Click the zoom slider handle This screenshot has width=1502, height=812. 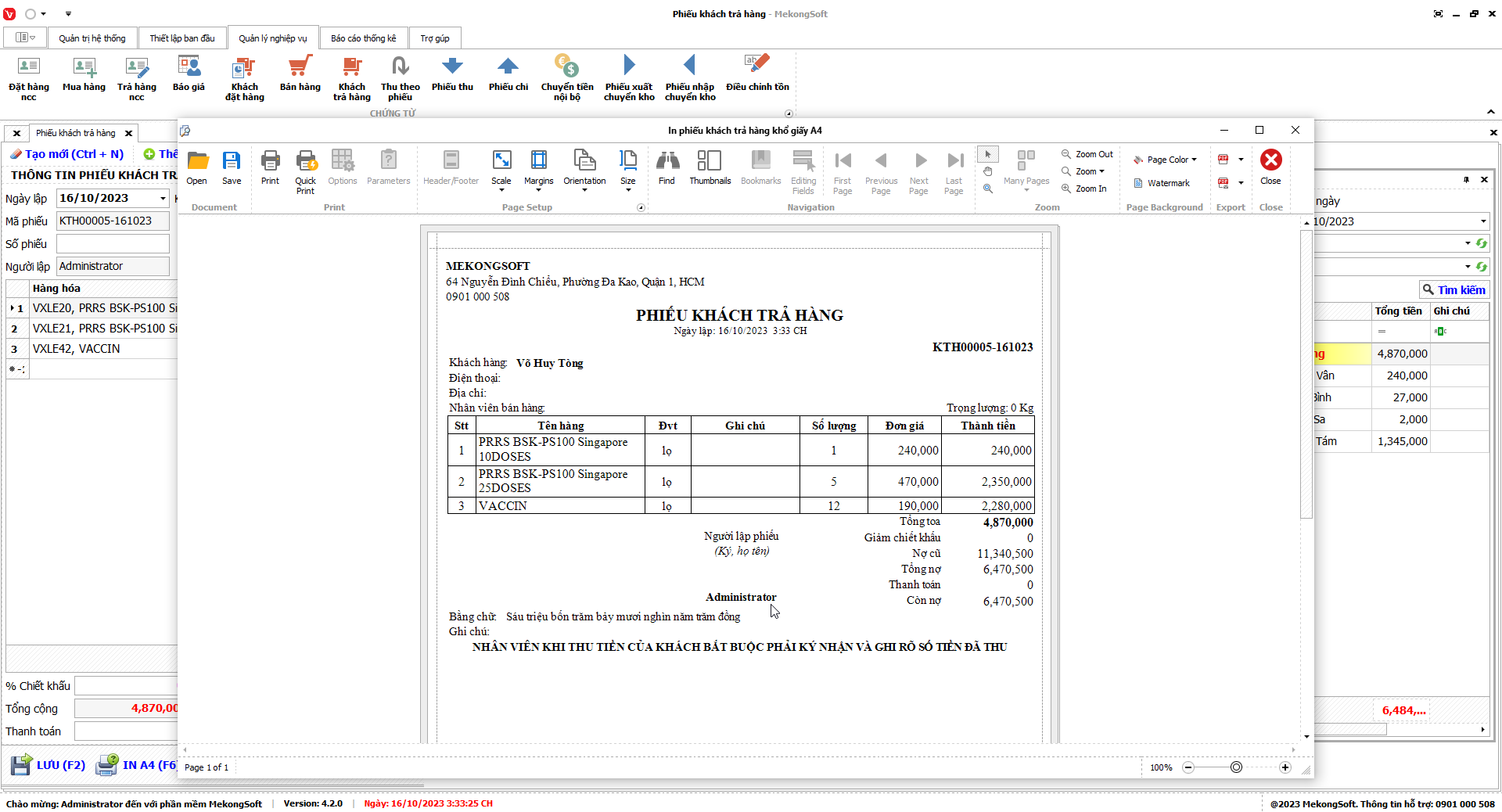tap(1236, 767)
